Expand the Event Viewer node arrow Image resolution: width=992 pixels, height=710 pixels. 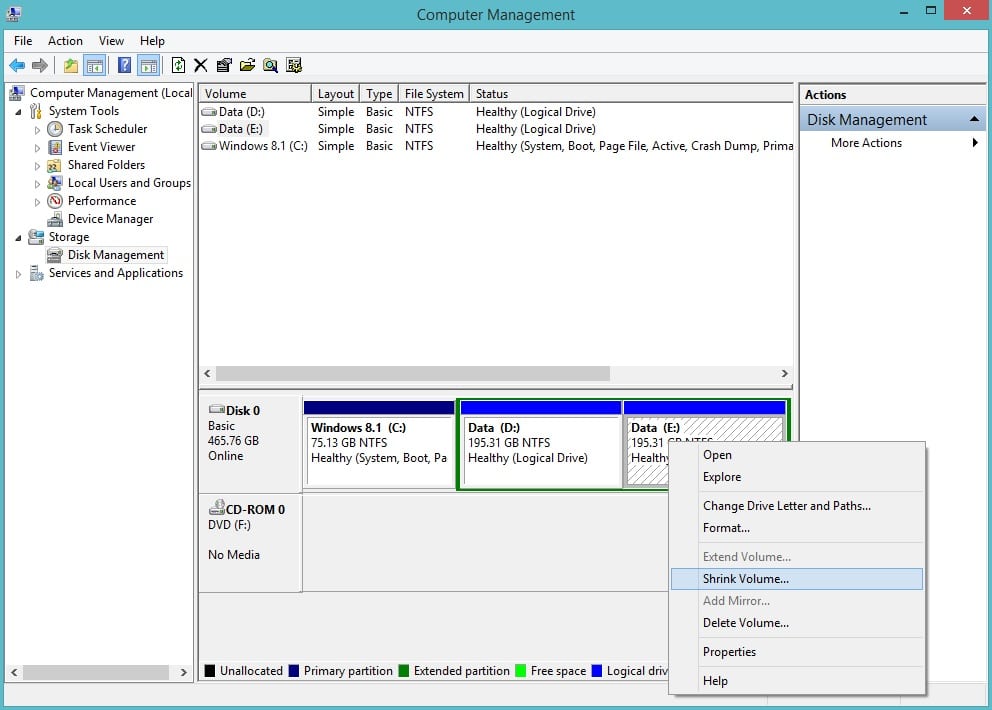(x=37, y=148)
